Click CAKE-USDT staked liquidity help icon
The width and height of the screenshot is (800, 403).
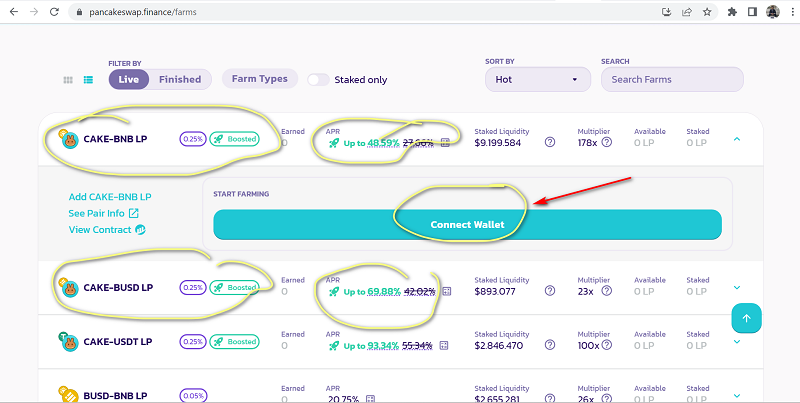tap(550, 345)
